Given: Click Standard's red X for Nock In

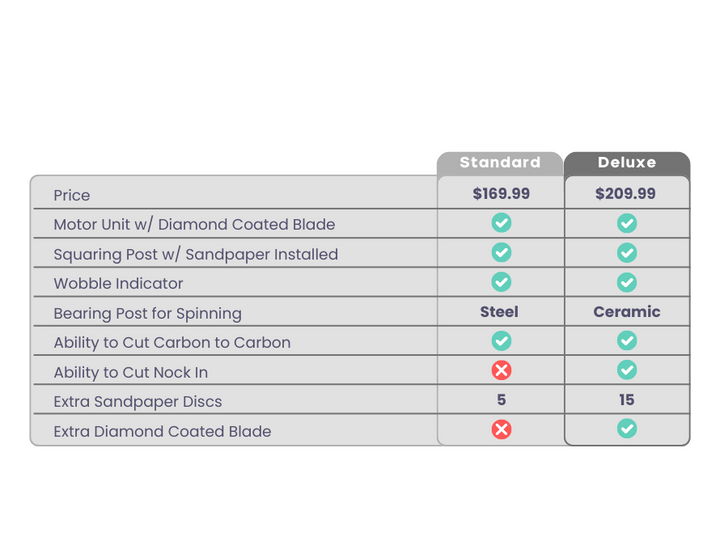Looking at the screenshot, I should click(501, 370).
